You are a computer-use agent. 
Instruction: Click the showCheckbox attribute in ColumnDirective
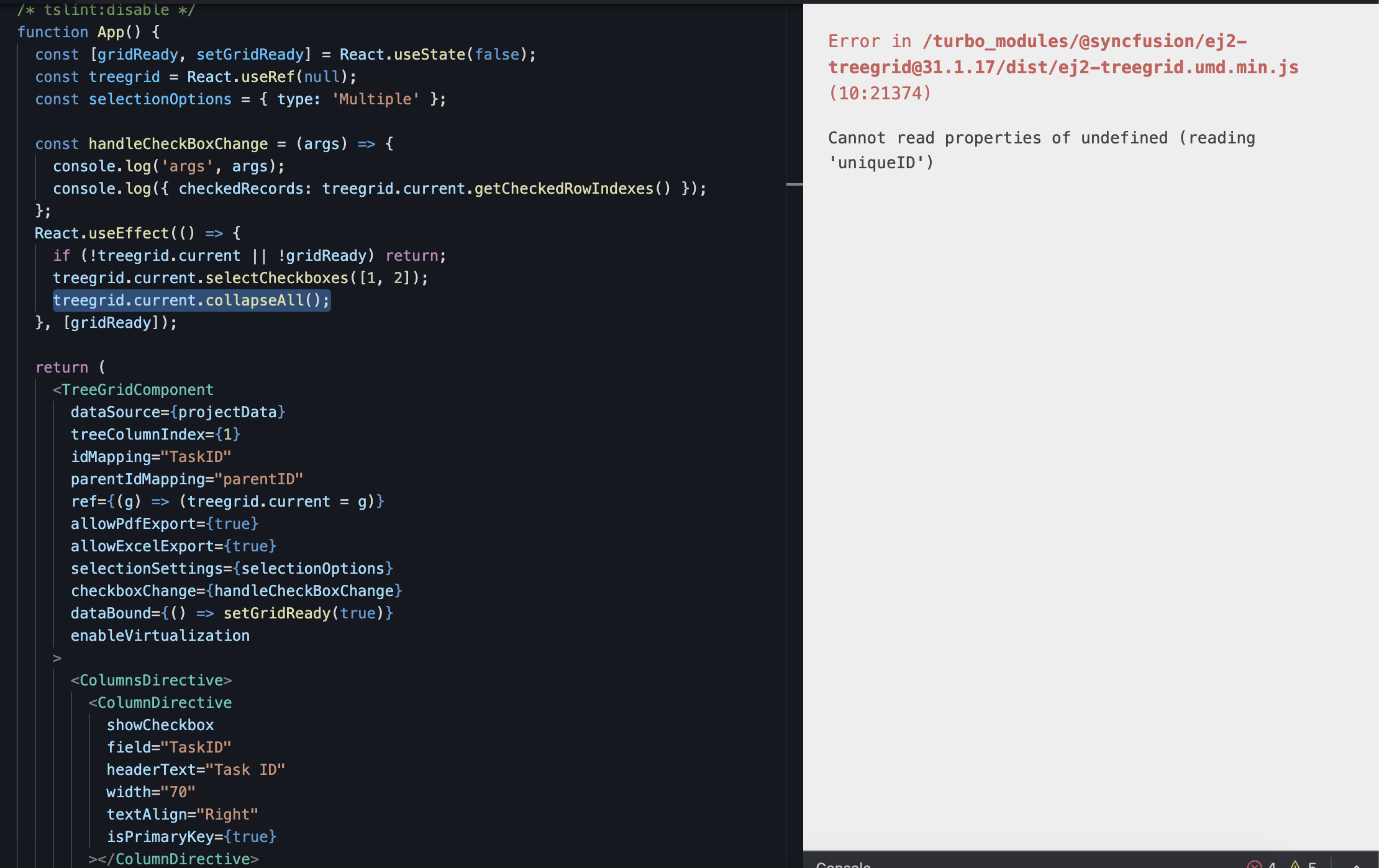[160, 725]
